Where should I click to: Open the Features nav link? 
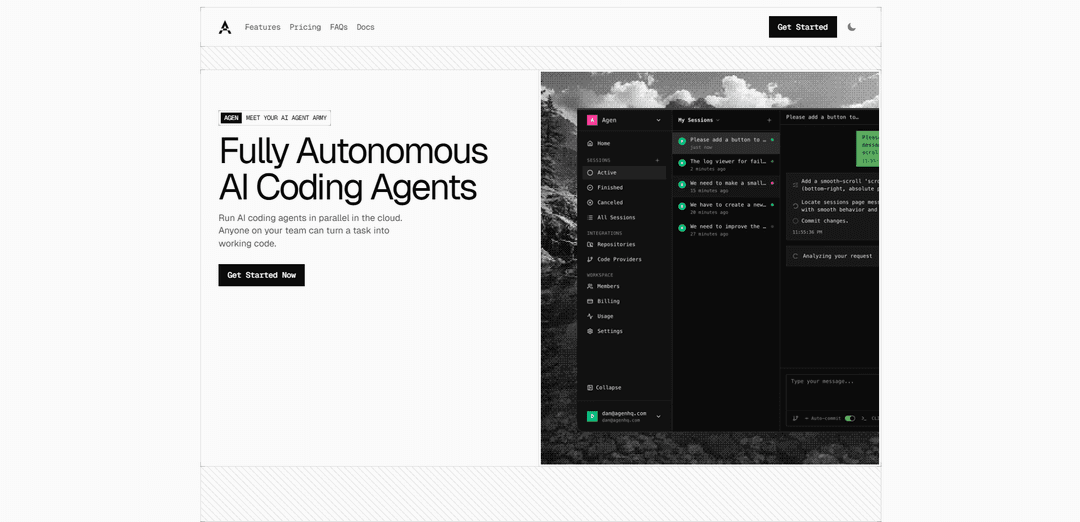[x=262, y=27]
